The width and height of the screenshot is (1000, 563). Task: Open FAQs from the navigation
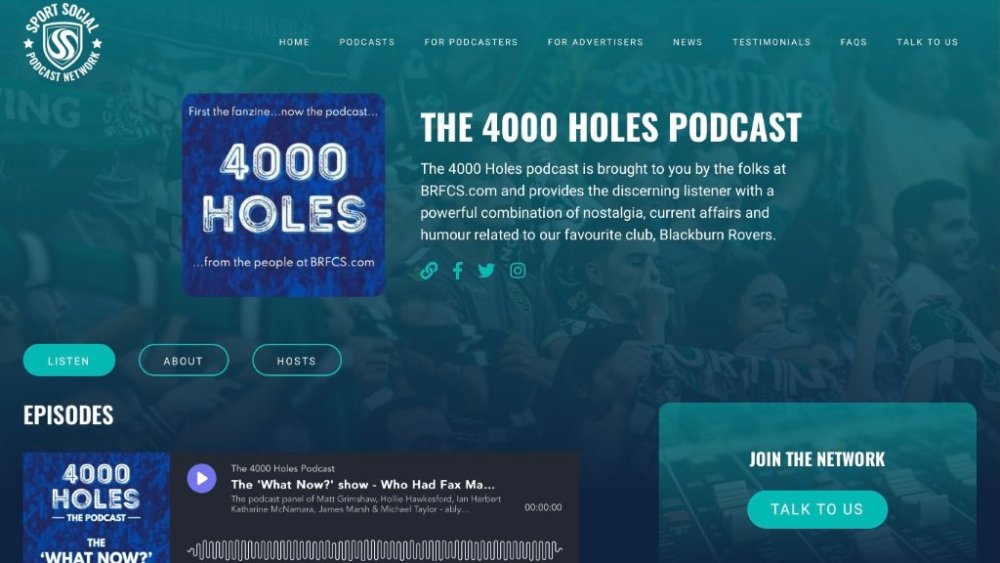coord(853,42)
